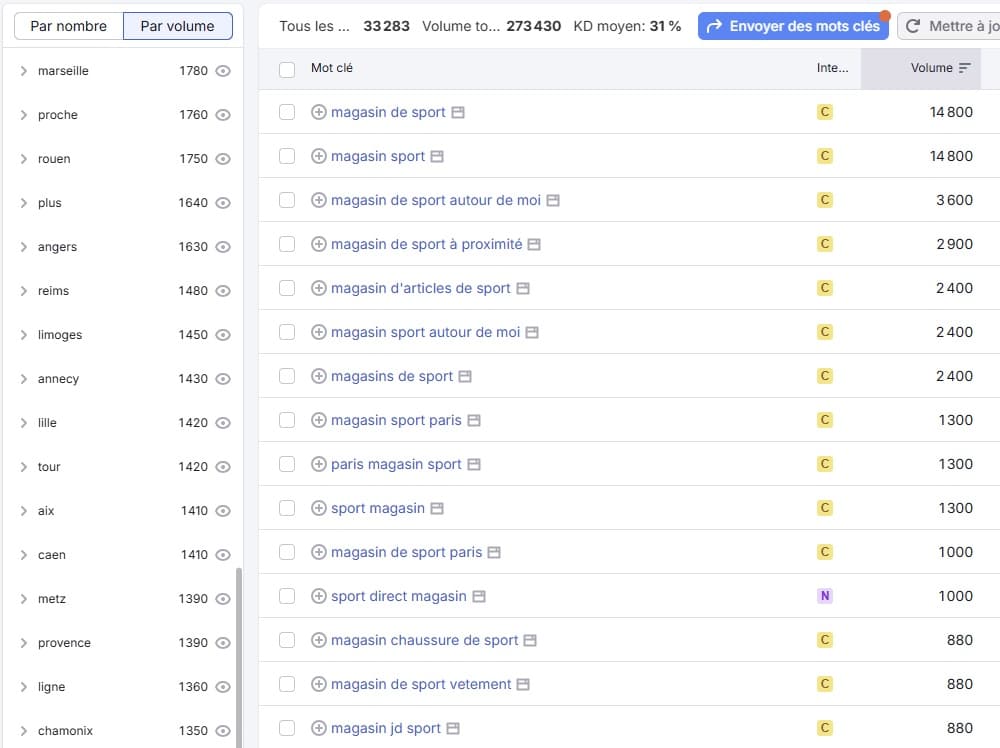Click 'Envoyer des mots clés' button
1000x748 pixels.
pos(793,26)
